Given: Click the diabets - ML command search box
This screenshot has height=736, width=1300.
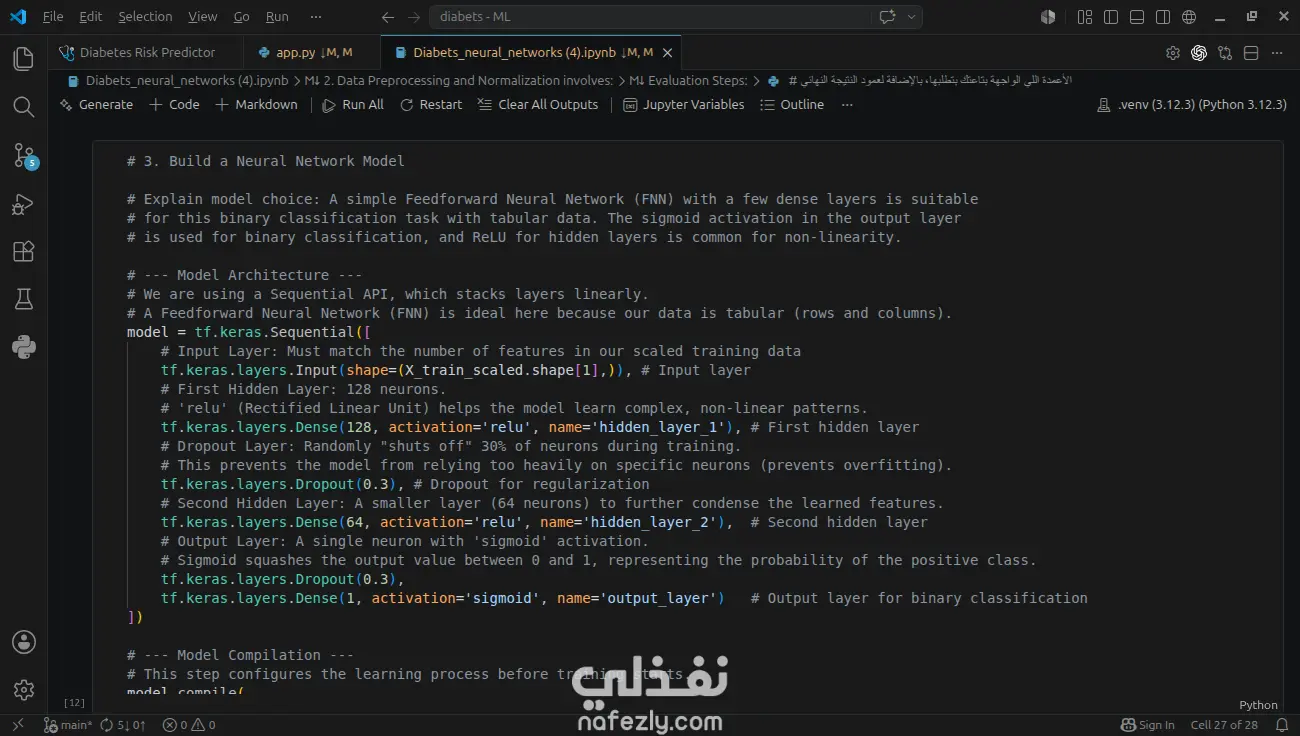Looking at the screenshot, I should pyautogui.click(x=650, y=17).
